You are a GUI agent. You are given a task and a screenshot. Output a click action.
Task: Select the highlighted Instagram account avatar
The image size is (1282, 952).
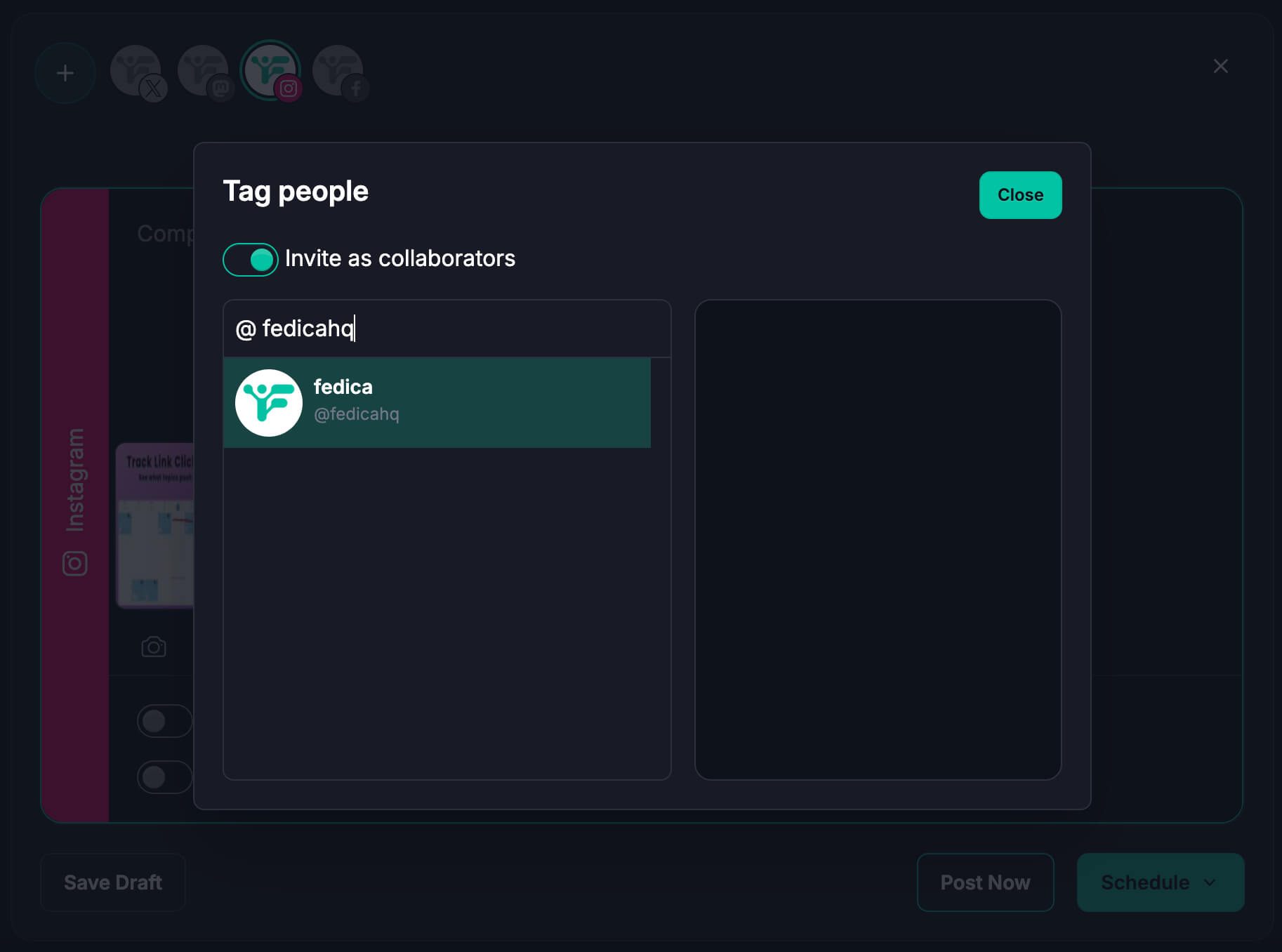270,70
